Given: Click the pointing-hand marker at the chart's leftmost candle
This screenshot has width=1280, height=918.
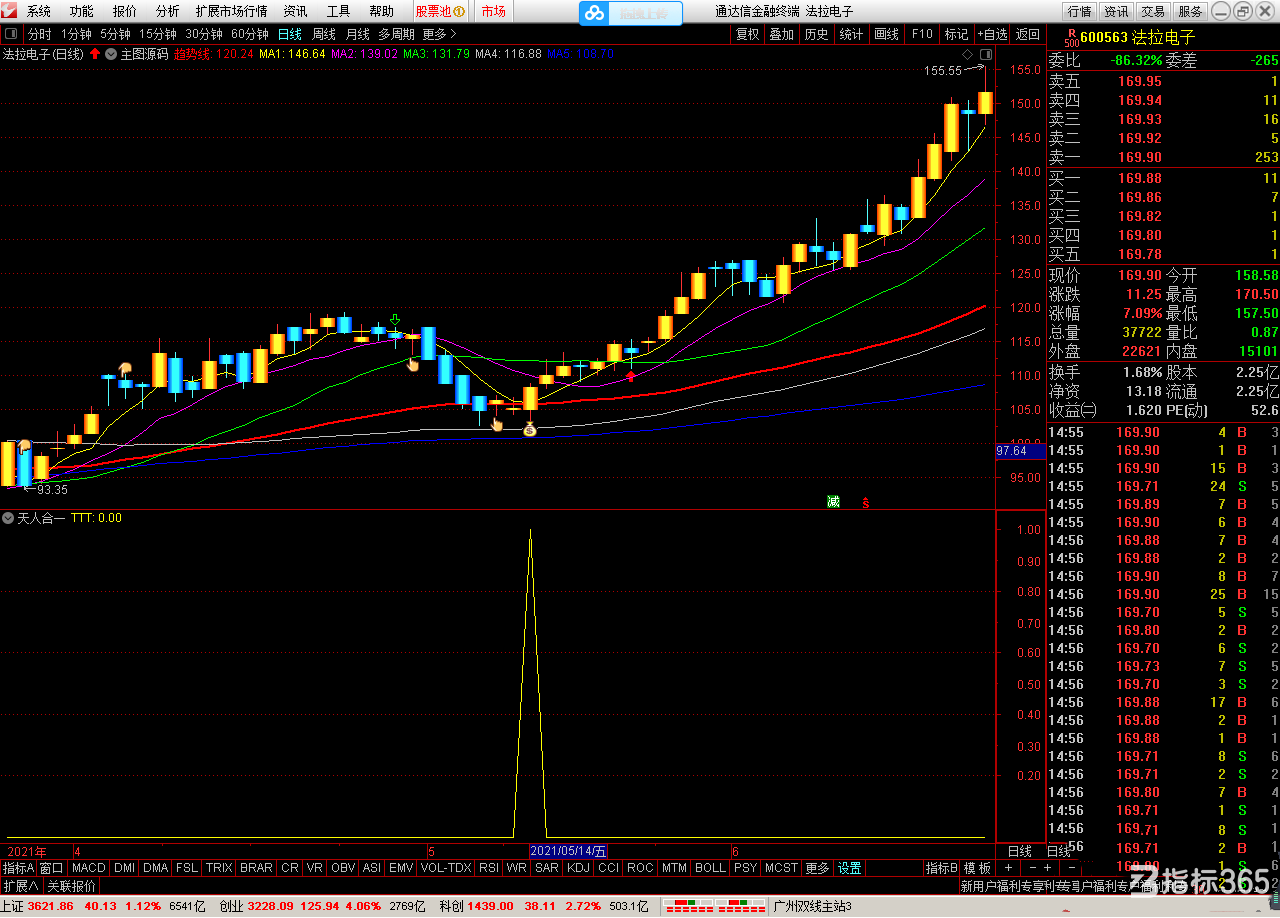Looking at the screenshot, I should (x=24, y=447).
